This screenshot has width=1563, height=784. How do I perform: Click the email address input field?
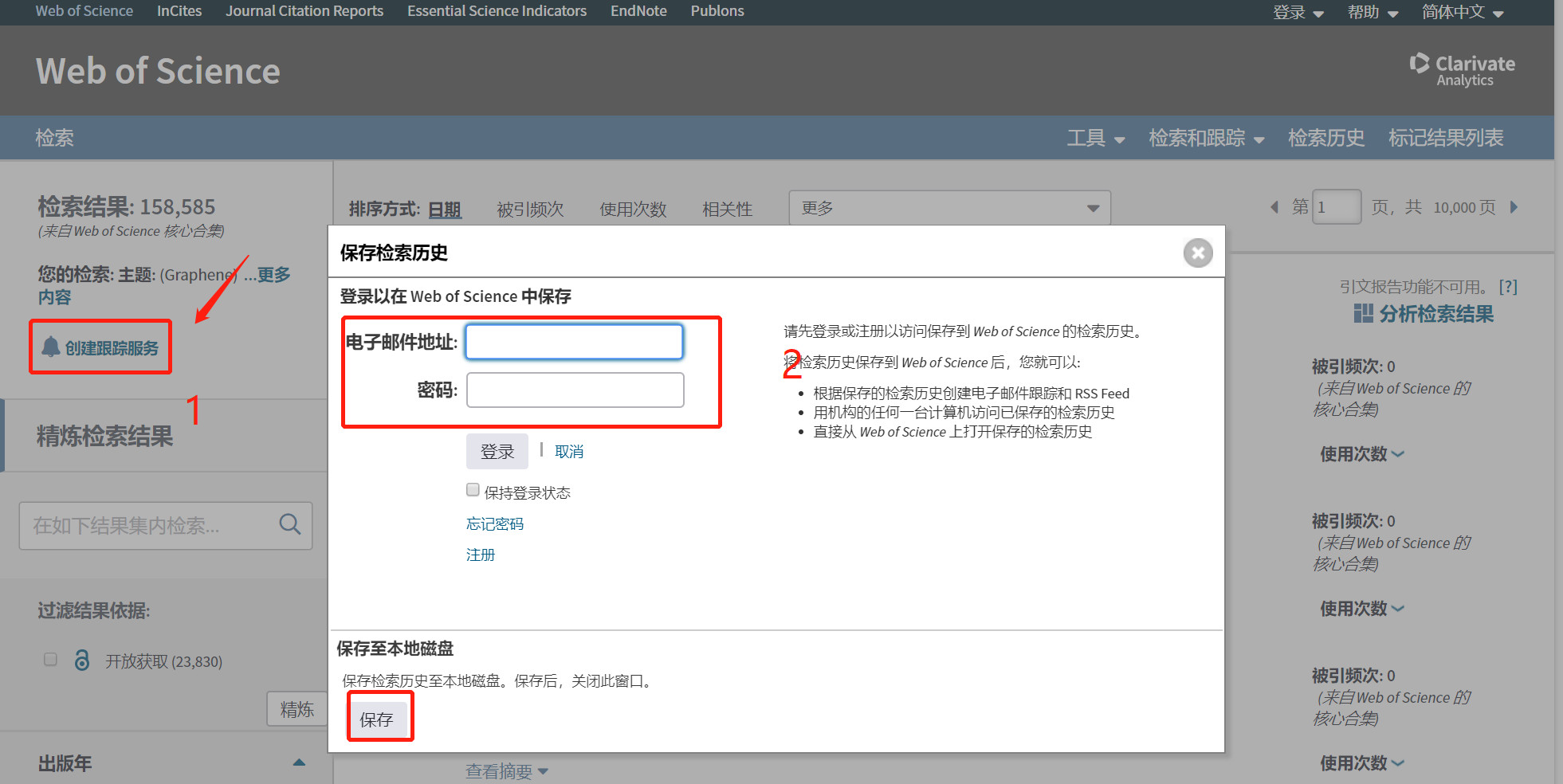coord(574,342)
